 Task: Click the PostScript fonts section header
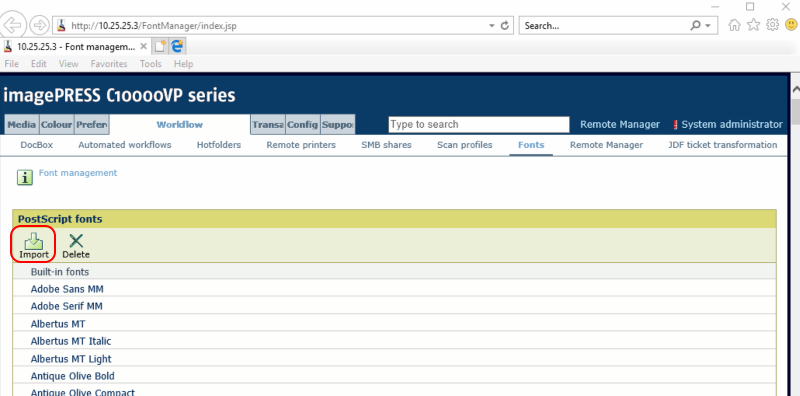click(394, 219)
